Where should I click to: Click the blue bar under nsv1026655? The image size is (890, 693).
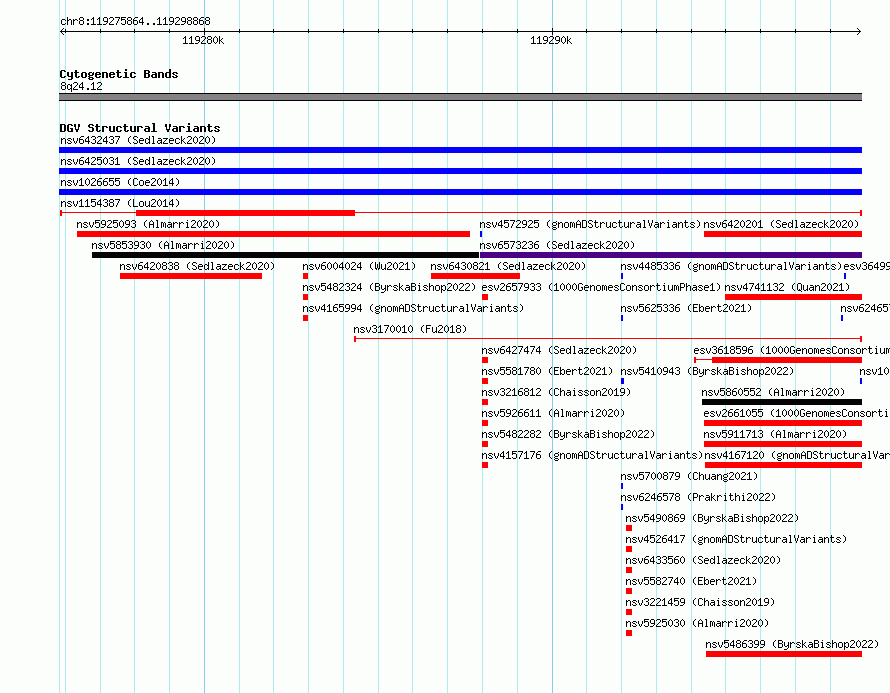460,192
